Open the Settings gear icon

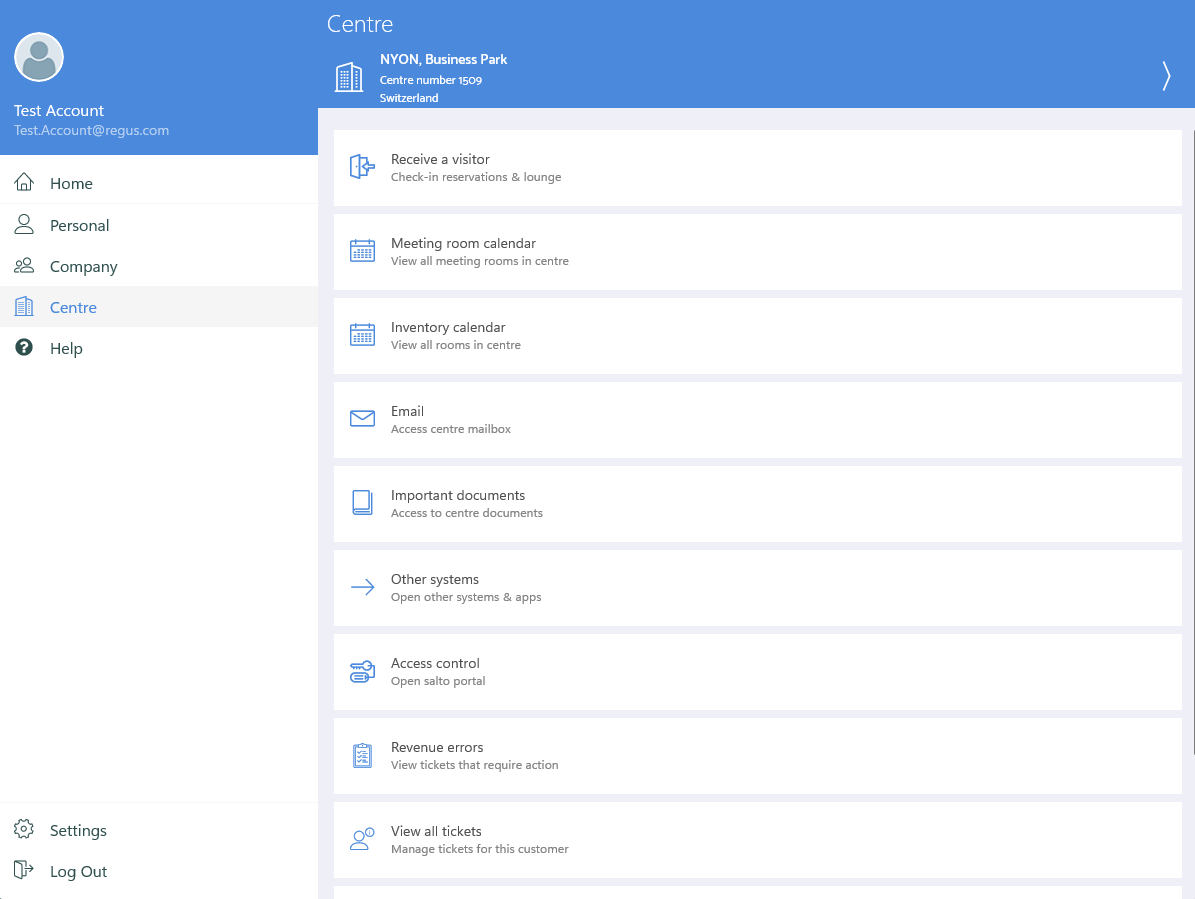pos(24,830)
